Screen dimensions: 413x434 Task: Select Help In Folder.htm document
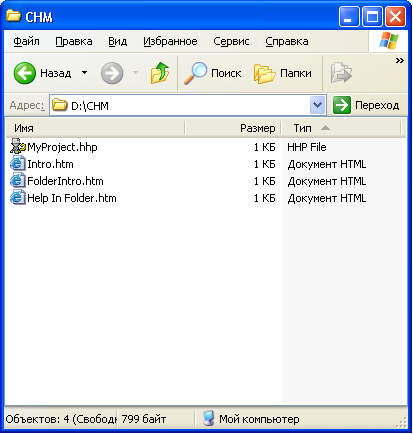tap(72, 198)
